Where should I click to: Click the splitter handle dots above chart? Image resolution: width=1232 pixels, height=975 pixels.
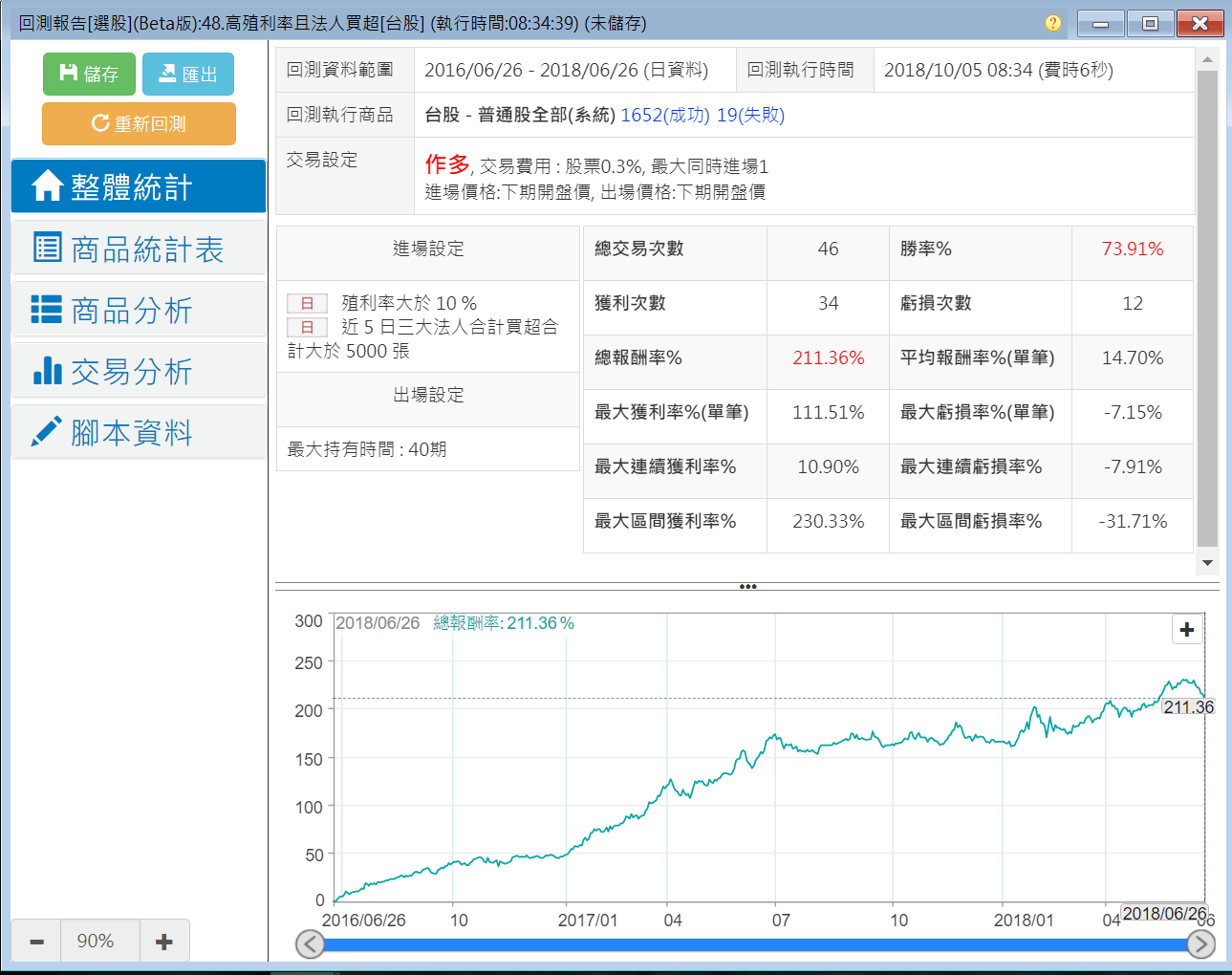[x=747, y=586]
